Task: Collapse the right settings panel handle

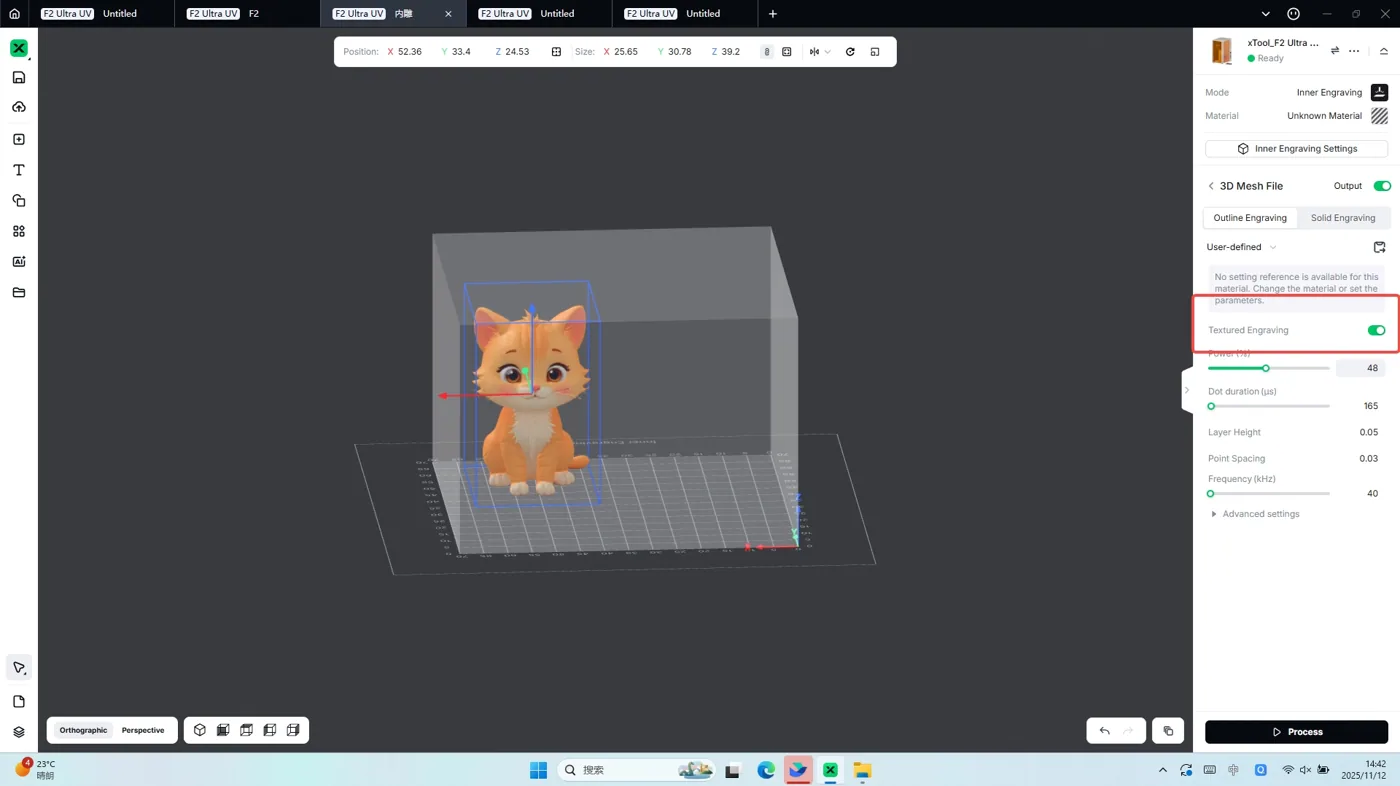Action: pyautogui.click(x=1187, y=390)
